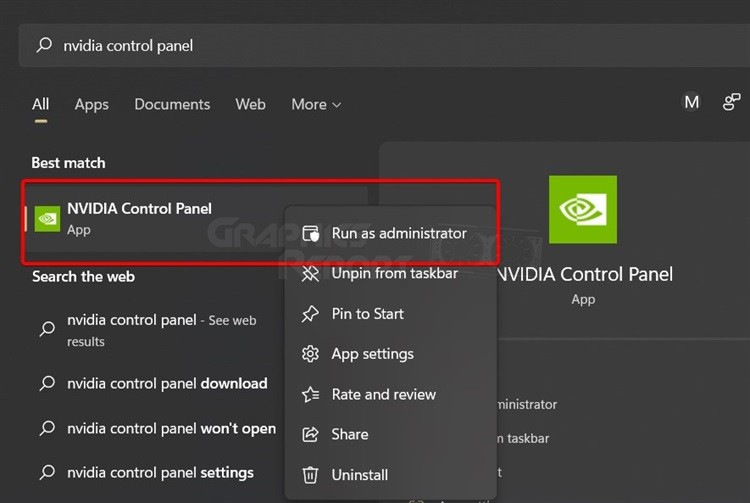The height and width of the screenshot is (503, 750).
Task: Click the unpin icon in context menu
Action: [310, 274]
